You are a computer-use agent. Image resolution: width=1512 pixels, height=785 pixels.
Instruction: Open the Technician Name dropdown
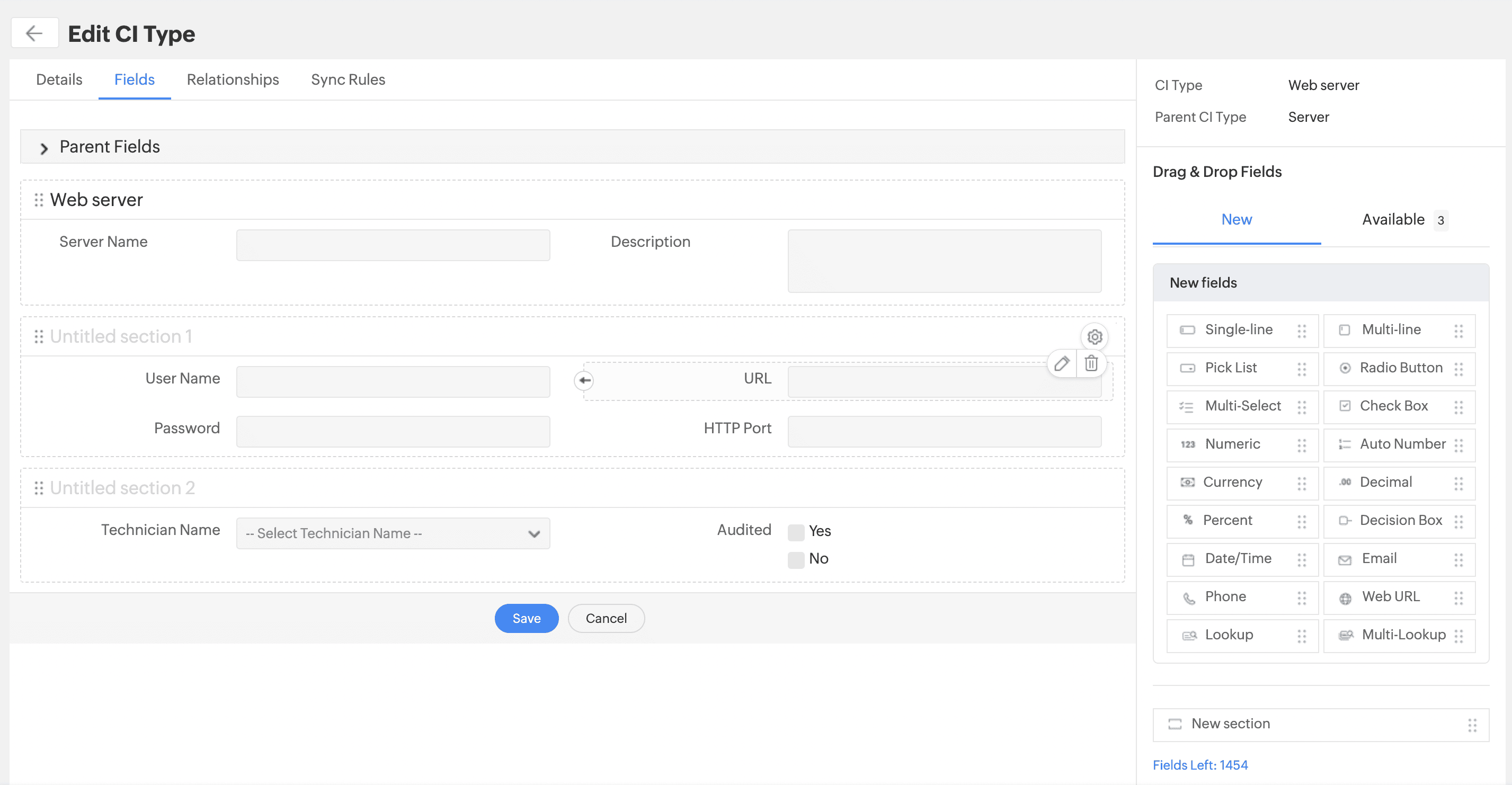pyautogui.click(x=393, y=533)
